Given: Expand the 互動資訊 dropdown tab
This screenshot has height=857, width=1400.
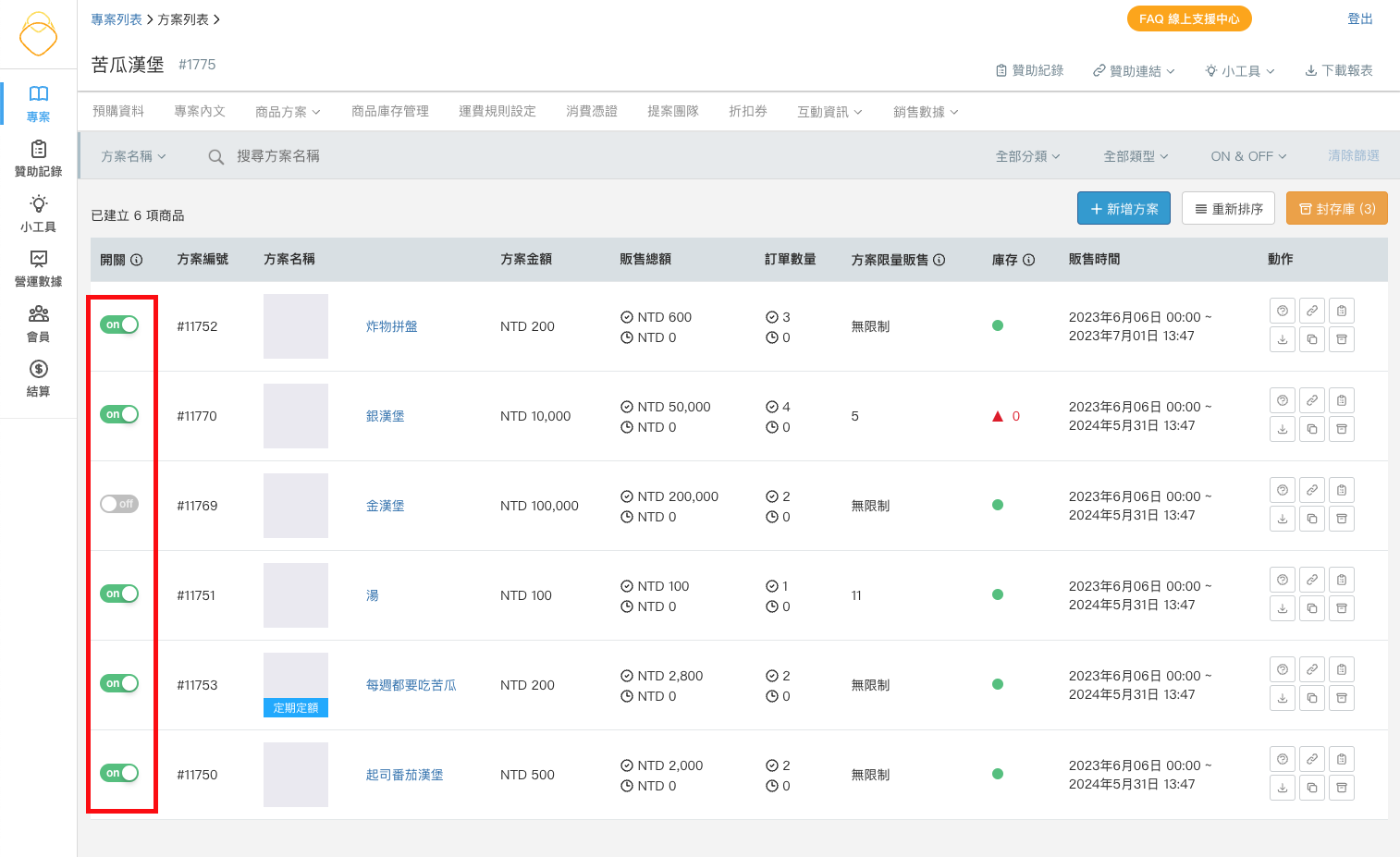Looking at the screenshot, I should click(x=829, y=112).
